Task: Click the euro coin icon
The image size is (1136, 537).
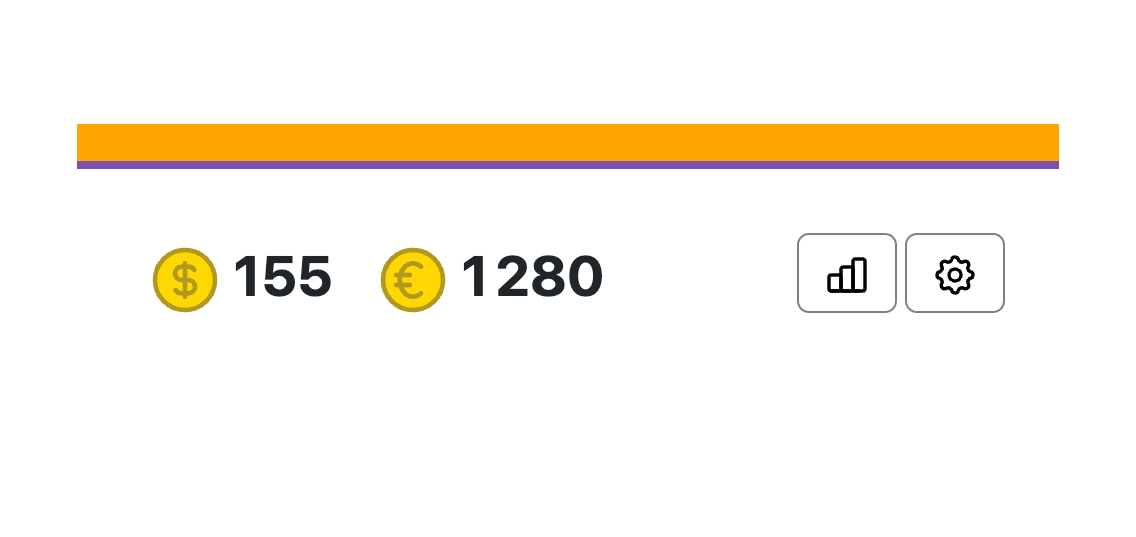Action: click(x=413, y=280)
